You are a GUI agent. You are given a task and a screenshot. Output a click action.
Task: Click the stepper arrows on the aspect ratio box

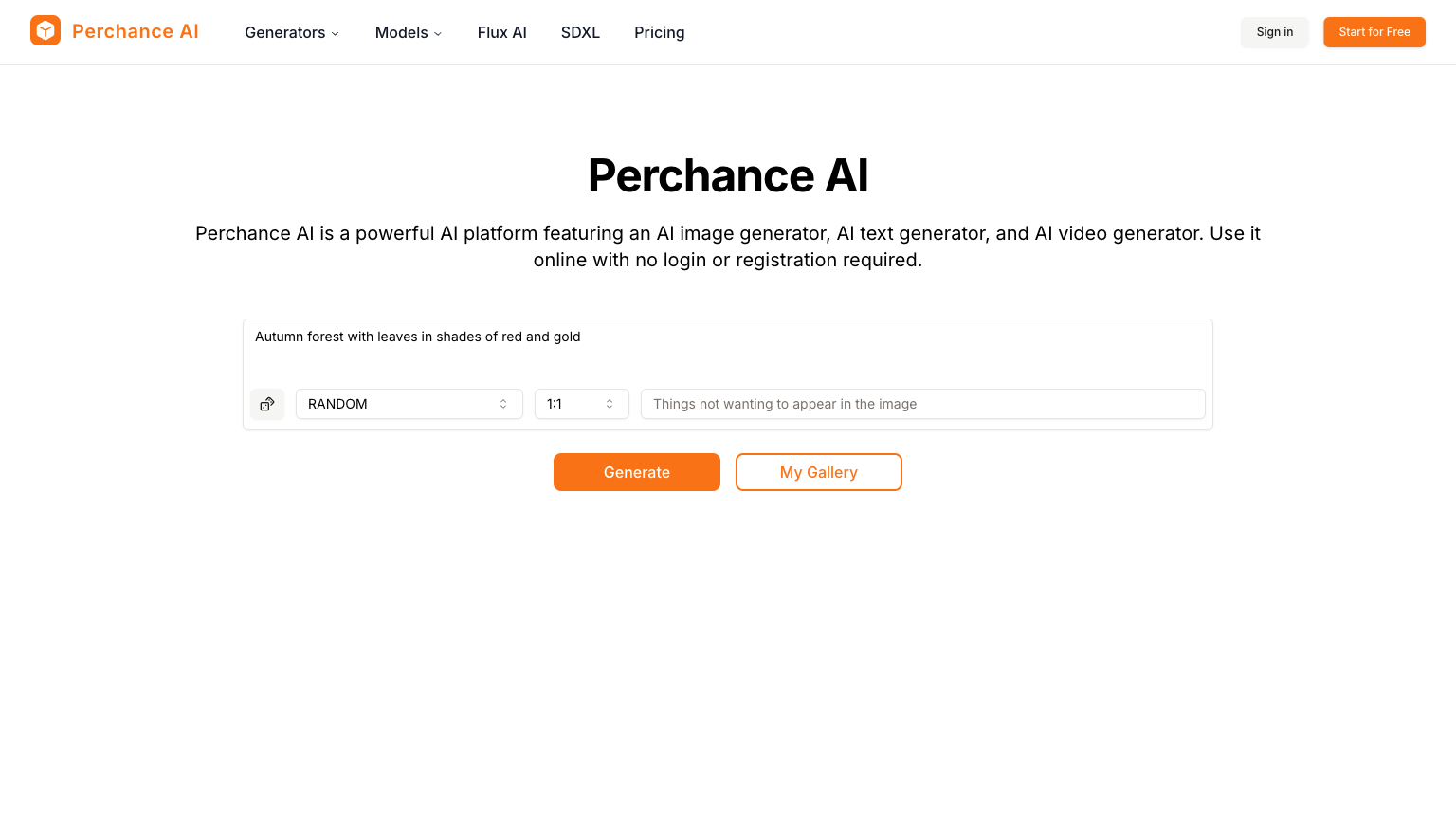tap(609, 404)
